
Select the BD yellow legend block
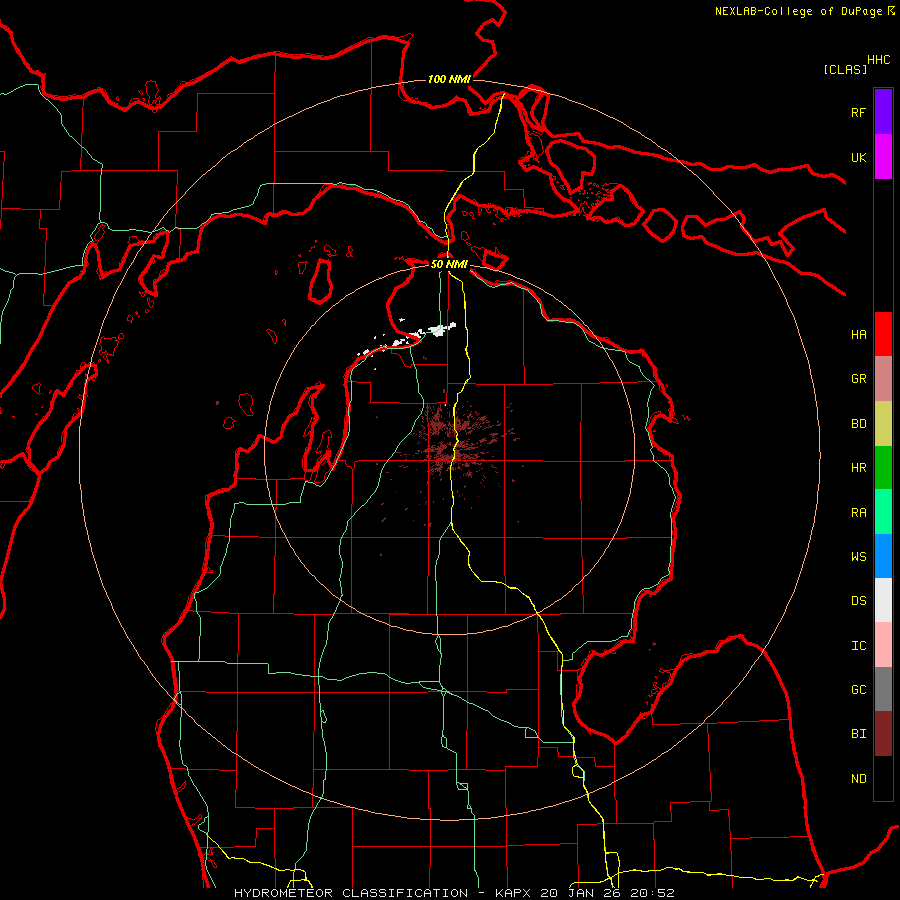[883, 424]
